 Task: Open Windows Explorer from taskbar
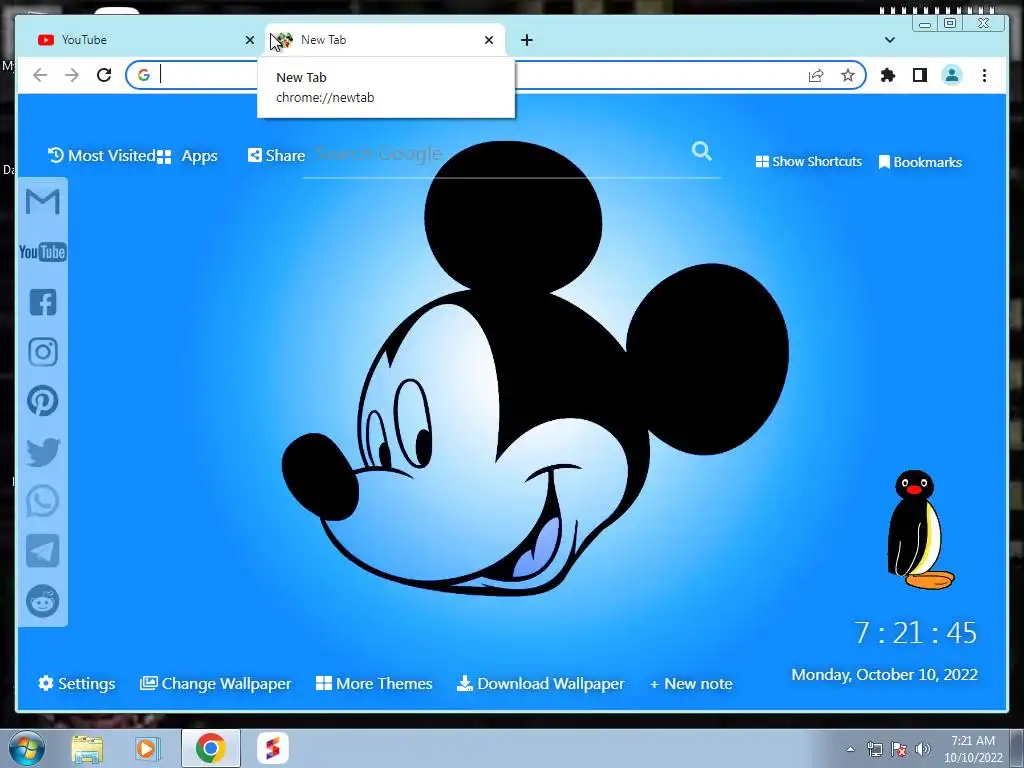point(87,748)
